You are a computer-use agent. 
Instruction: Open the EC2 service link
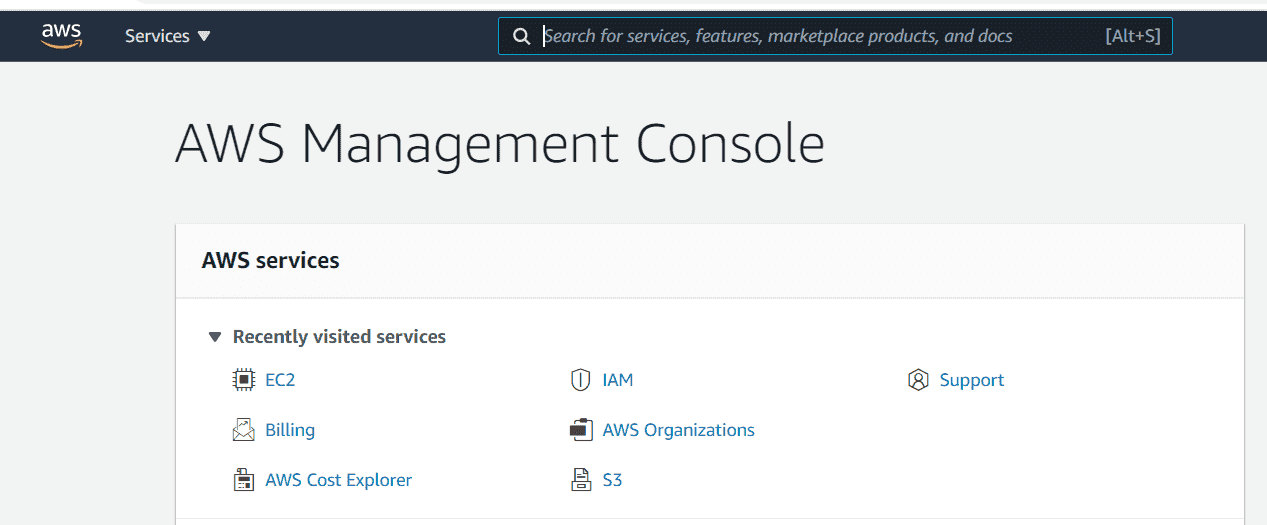280,380
